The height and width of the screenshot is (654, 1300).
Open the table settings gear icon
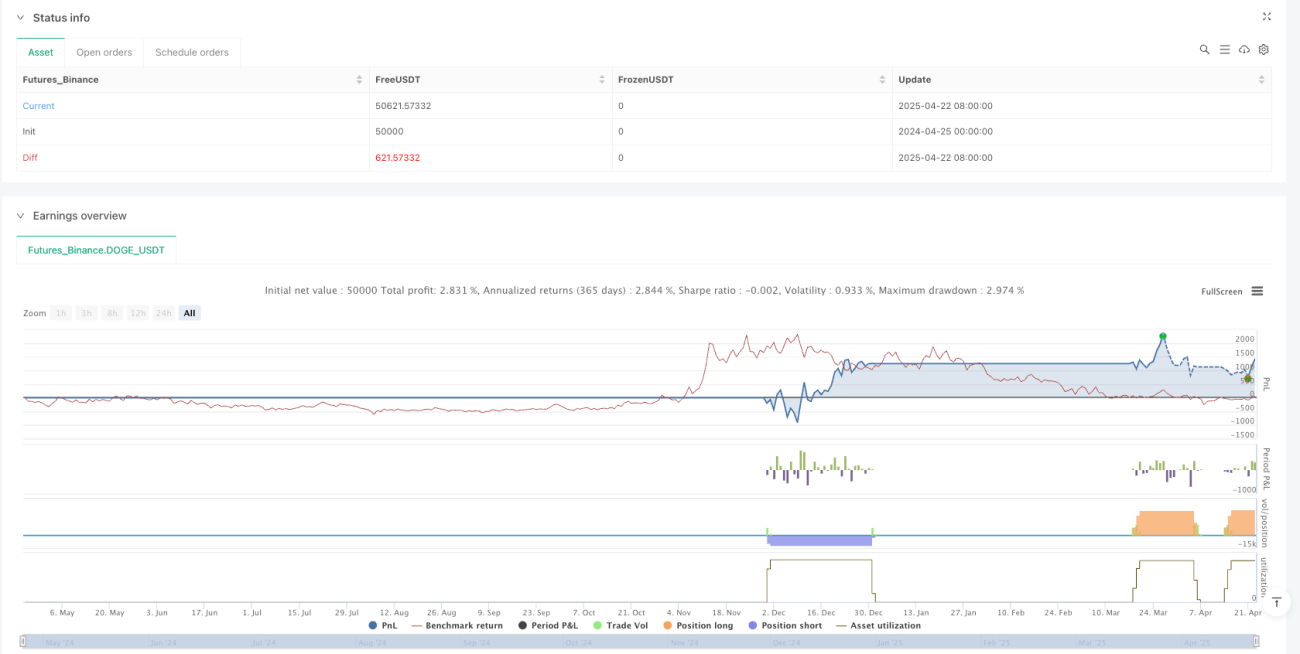coord(1264,49)
